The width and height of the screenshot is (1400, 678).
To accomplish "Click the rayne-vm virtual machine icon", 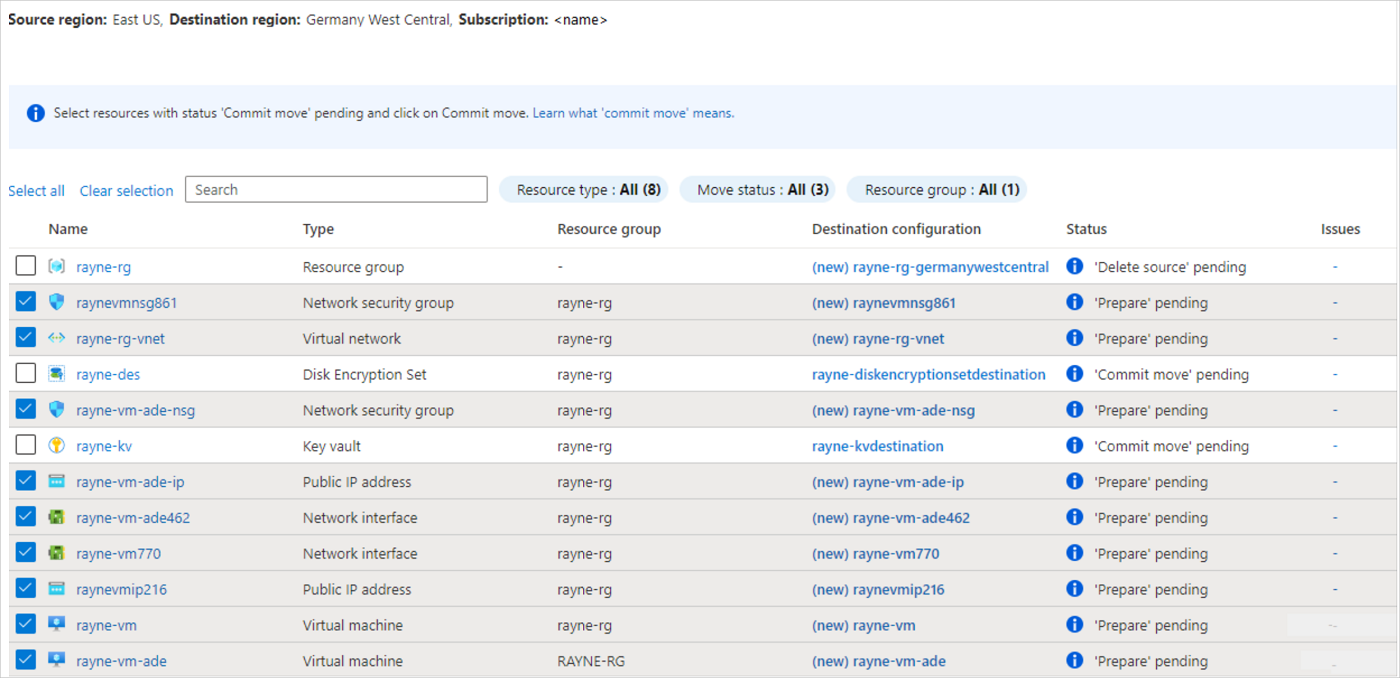I will [57, 625].
